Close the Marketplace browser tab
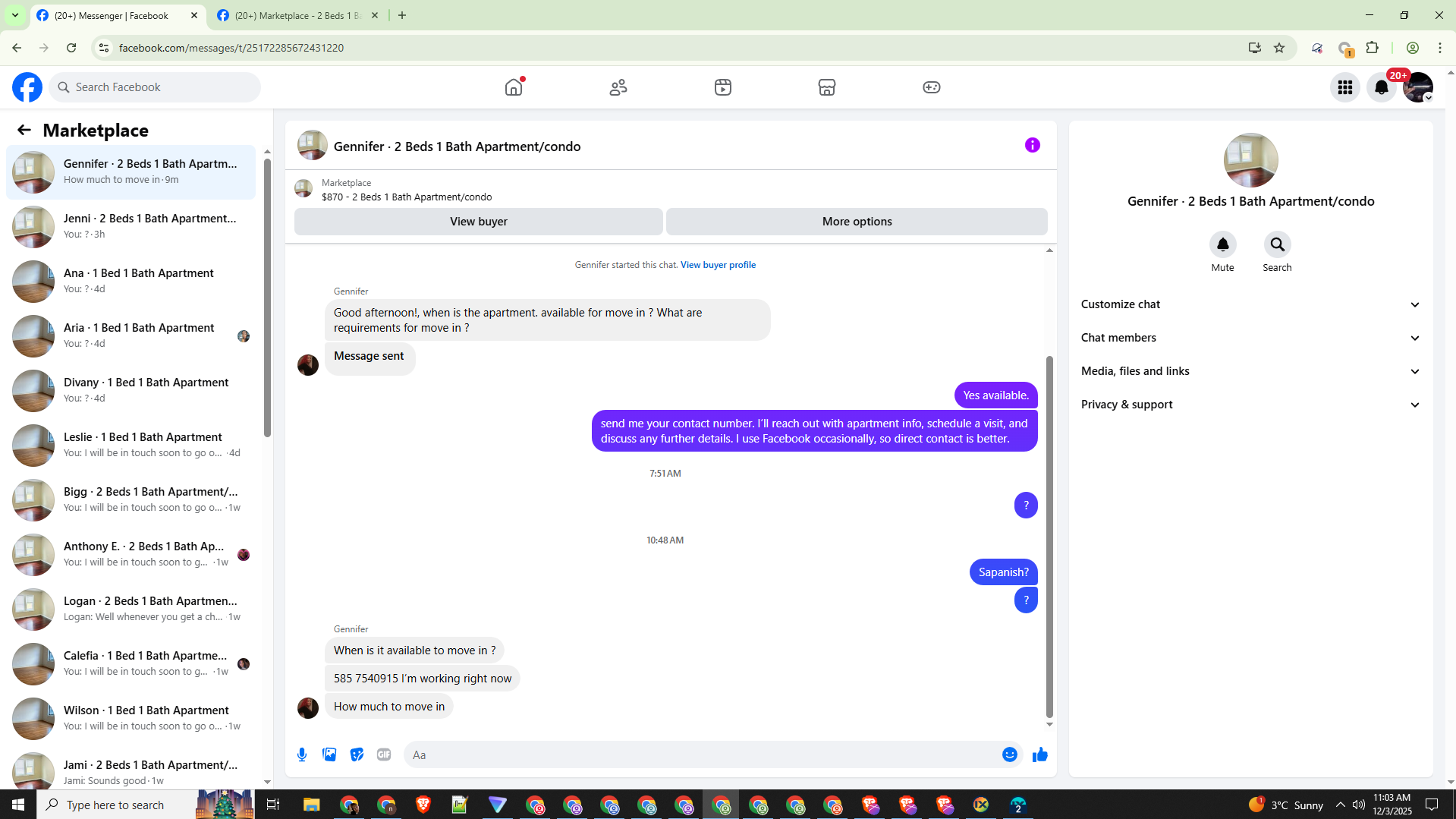Screen dimensions: 1456x819 375,15
